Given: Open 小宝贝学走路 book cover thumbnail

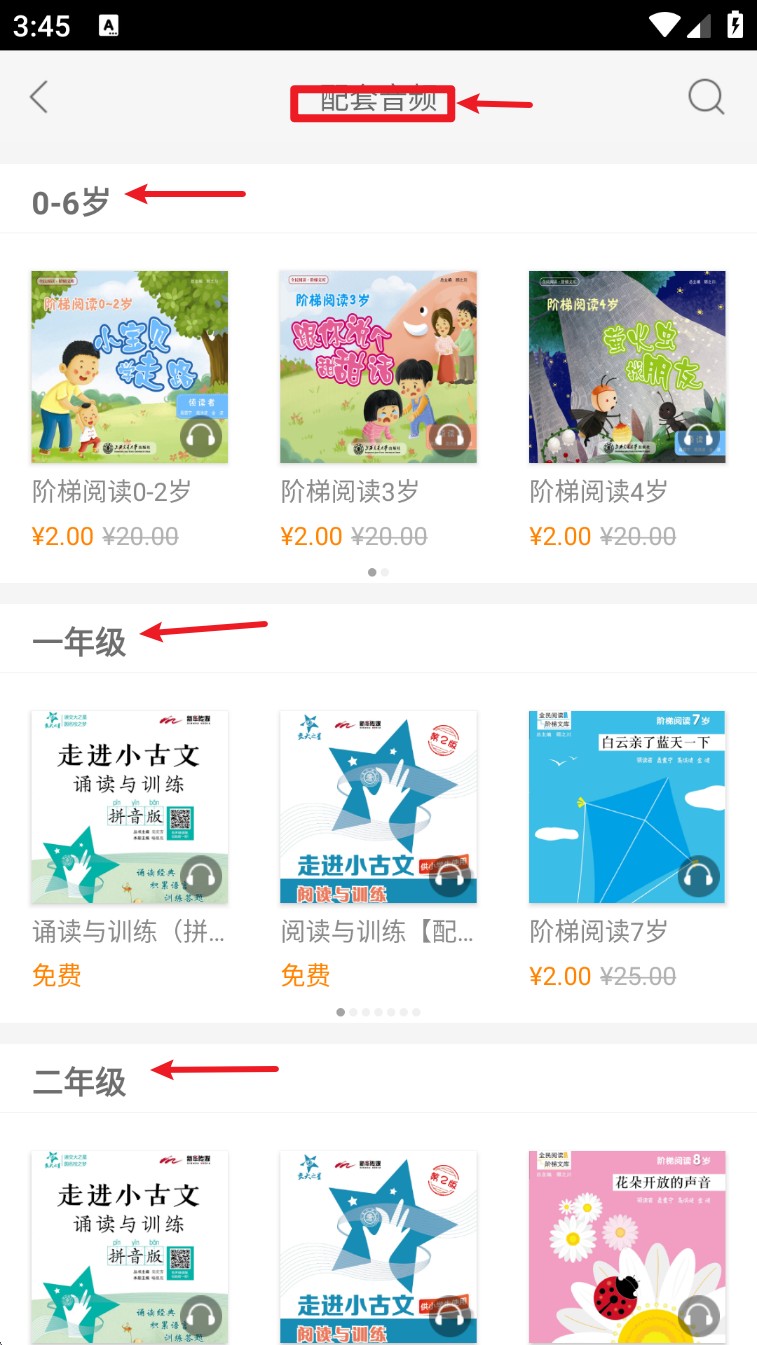Looking at the screenshot, I should tap(129, 367).
